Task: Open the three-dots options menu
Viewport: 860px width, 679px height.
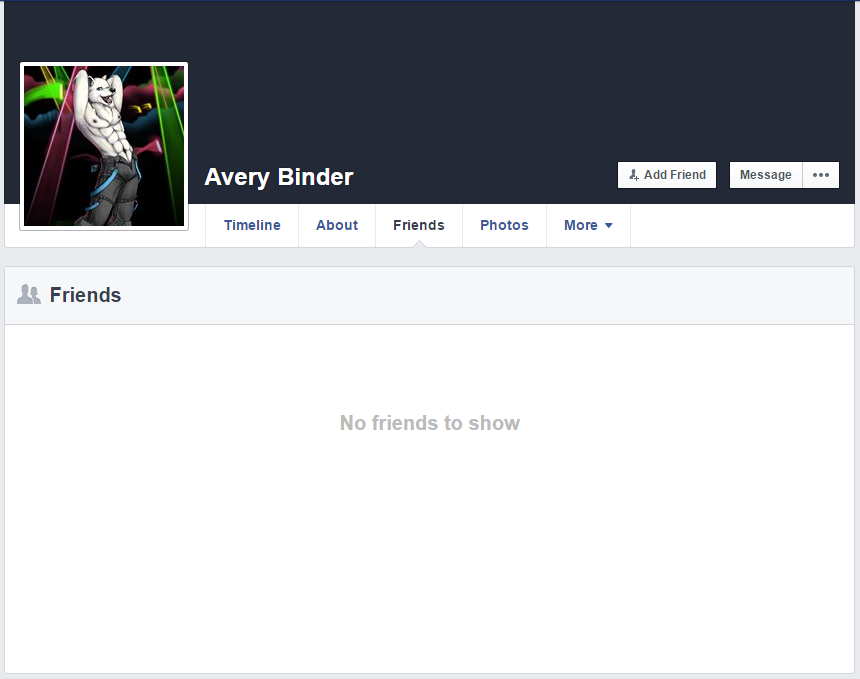Action: (821, 175)
